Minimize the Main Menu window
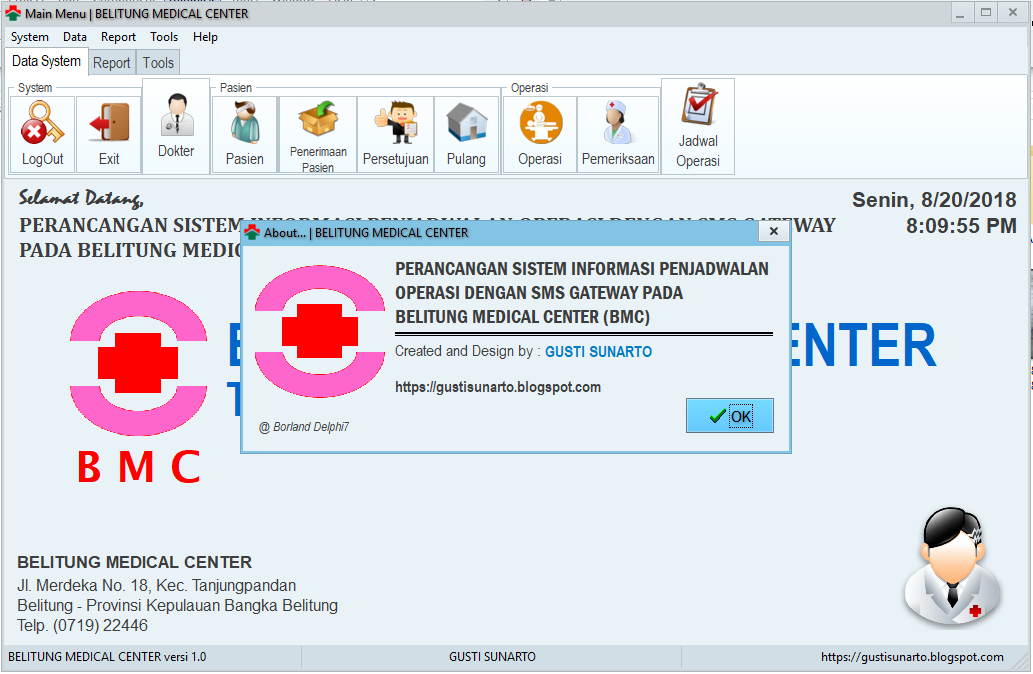 960,13
